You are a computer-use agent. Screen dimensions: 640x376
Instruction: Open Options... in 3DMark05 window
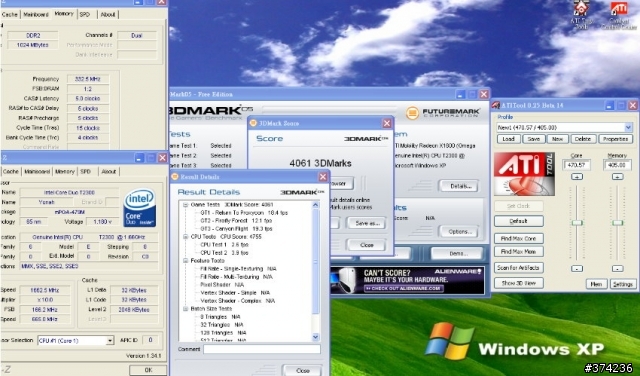(458, 231)
